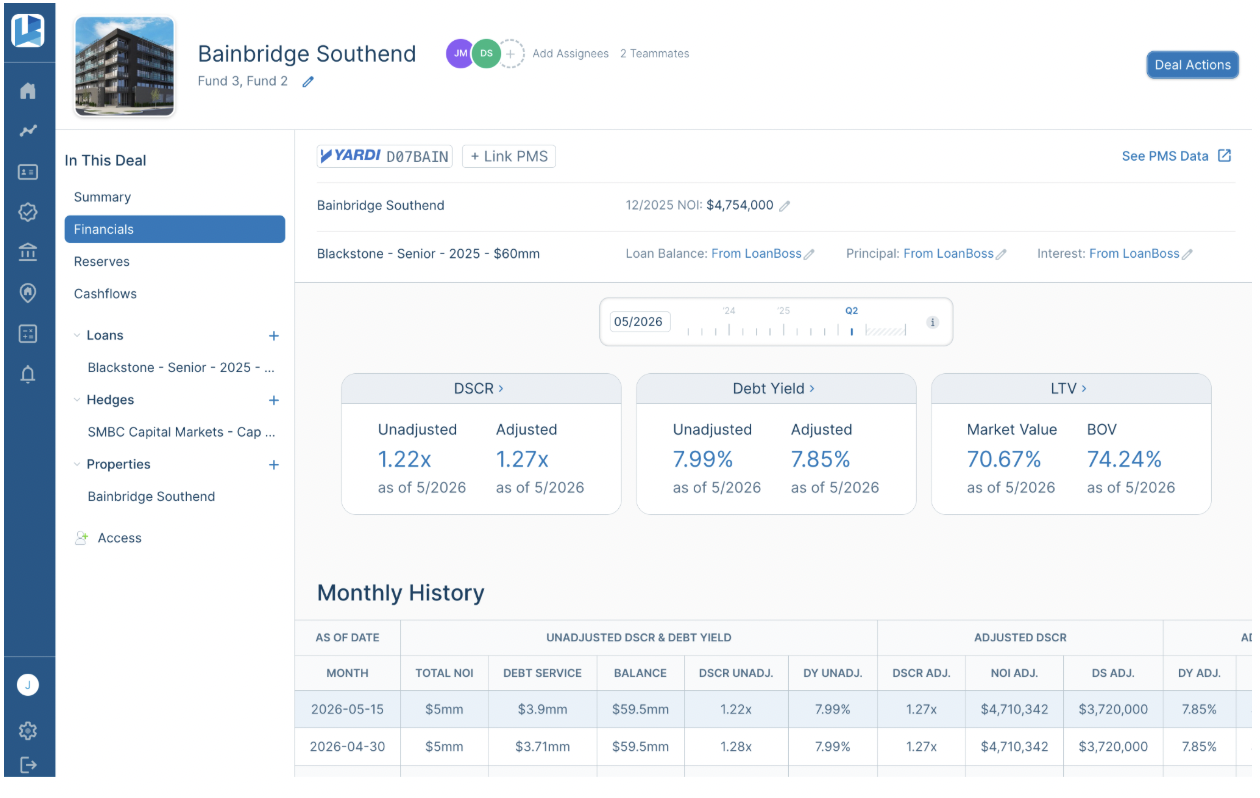Click Add Assignees text
The height and width of the screenshot is (798, 1260).
pos(570,54)
